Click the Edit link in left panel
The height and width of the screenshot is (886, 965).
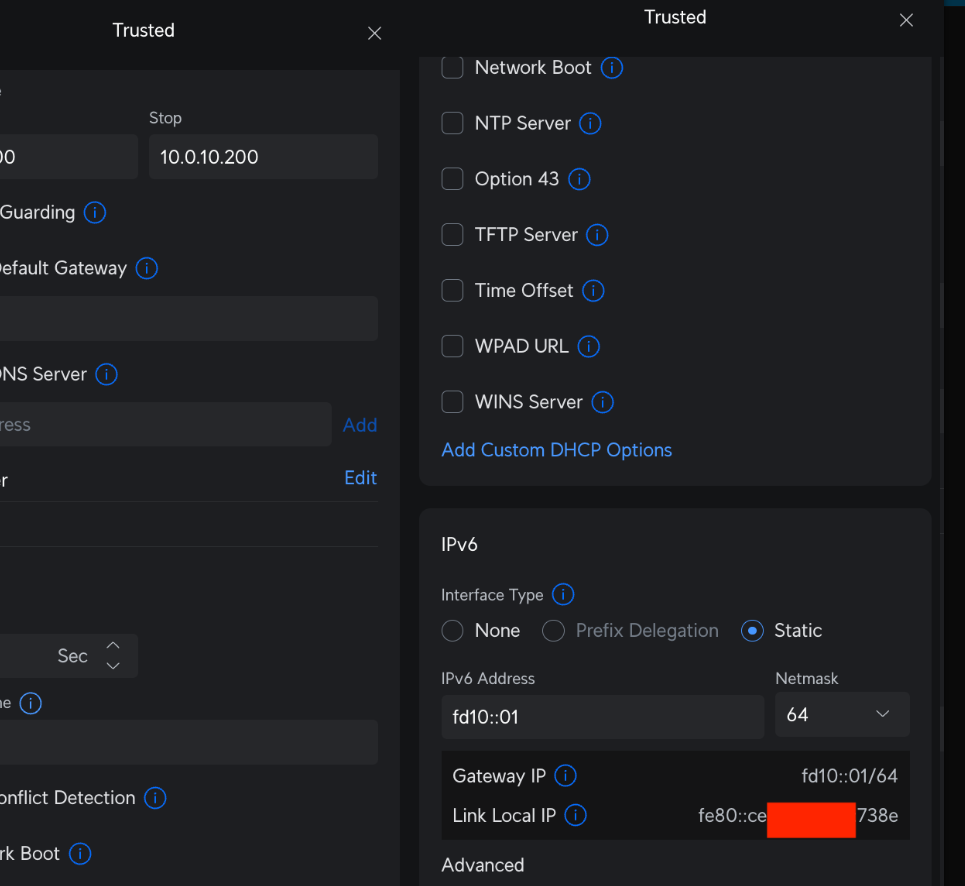tap(360, 478)
